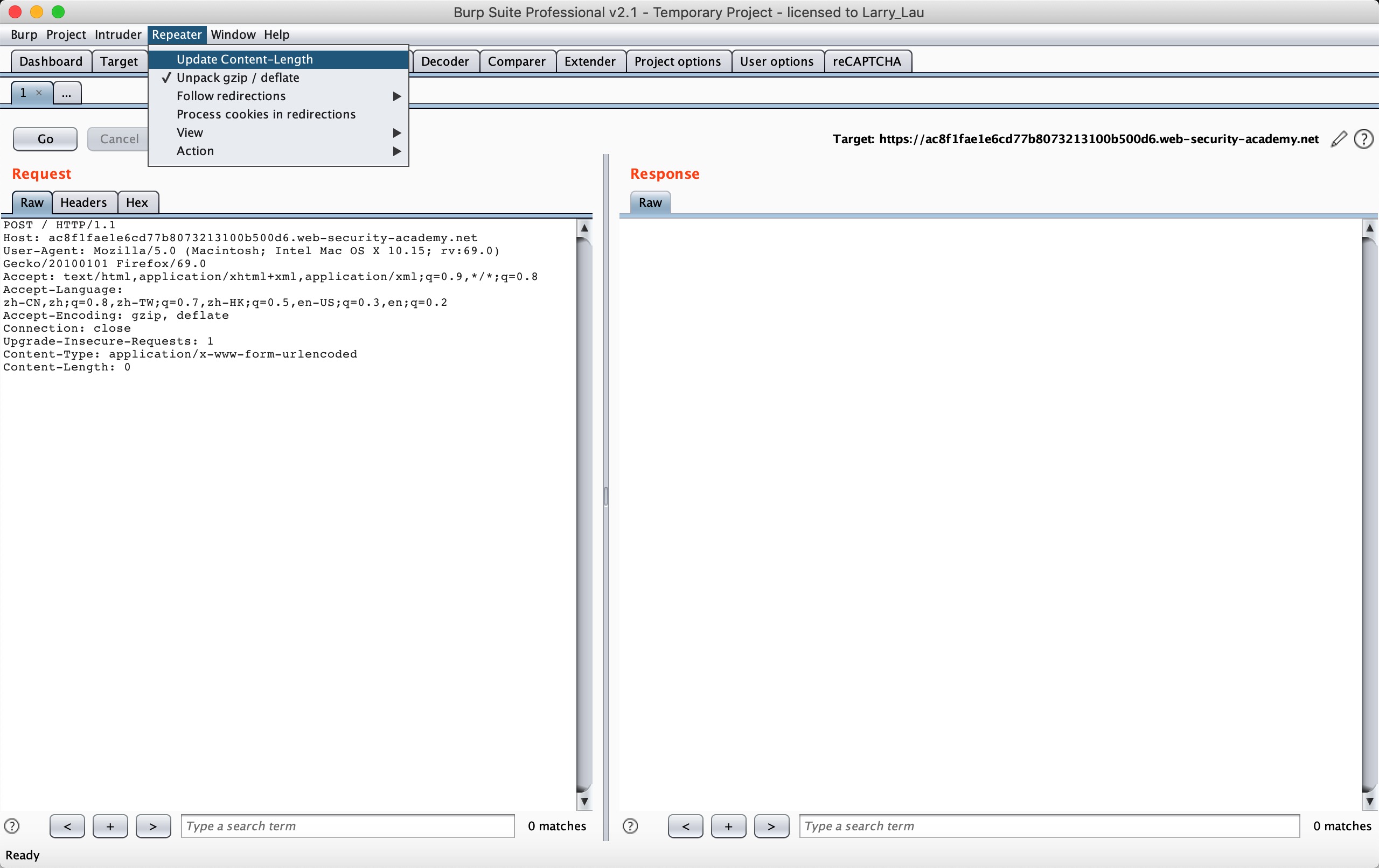Screen dimensions: 1379x868
Task: Click the POST / HTTP/1.1 request line
Action: pos(59,225)
